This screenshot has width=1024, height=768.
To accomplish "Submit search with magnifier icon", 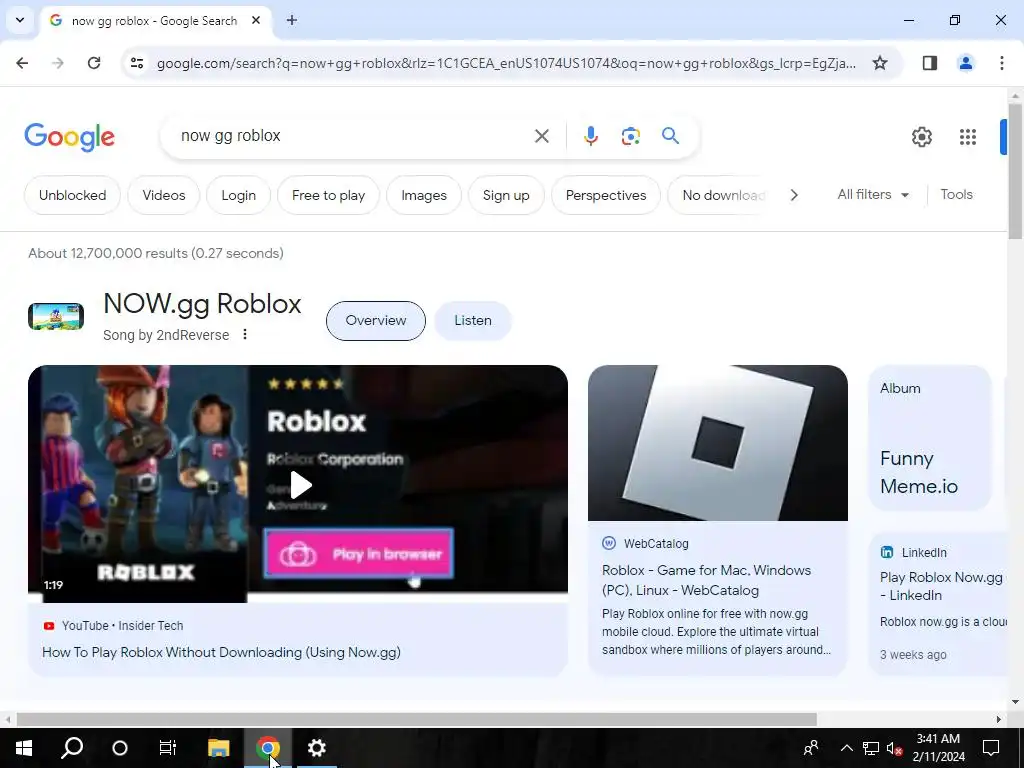I will point(670,136).
